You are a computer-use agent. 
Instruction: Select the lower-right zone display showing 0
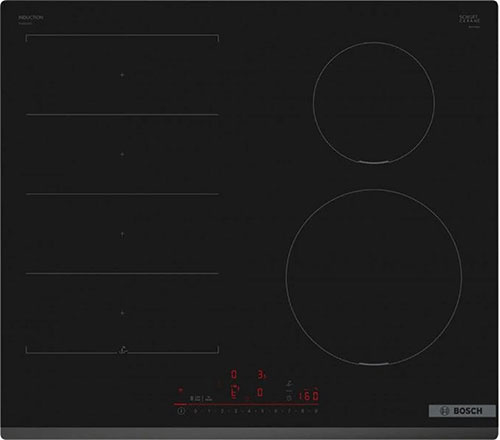pos(260,392)
